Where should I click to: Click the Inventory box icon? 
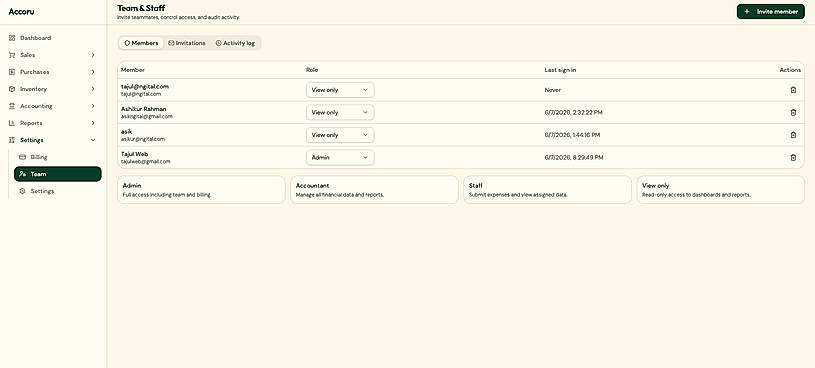[12, 89]
